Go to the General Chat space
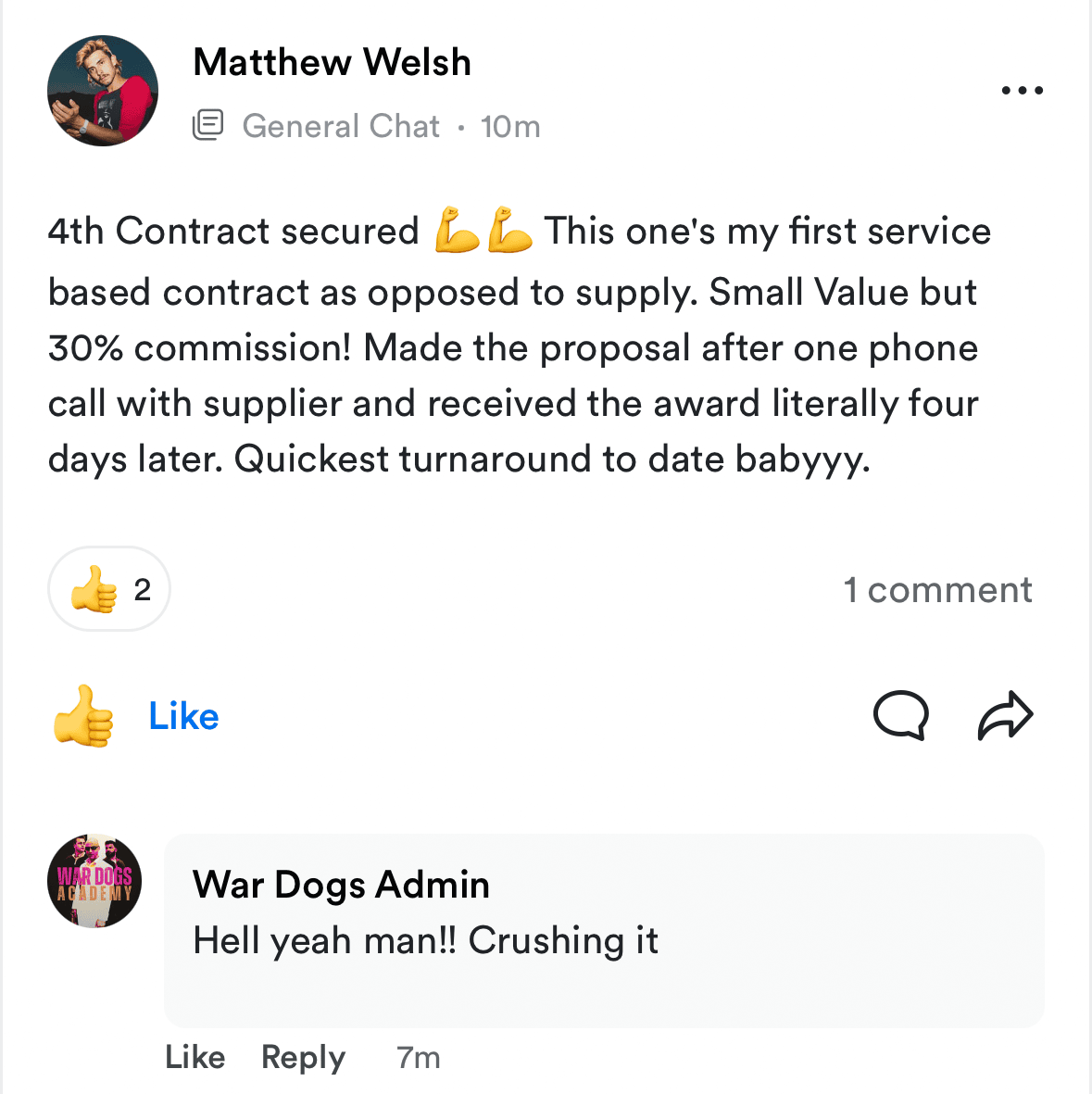 pos(341,126)
